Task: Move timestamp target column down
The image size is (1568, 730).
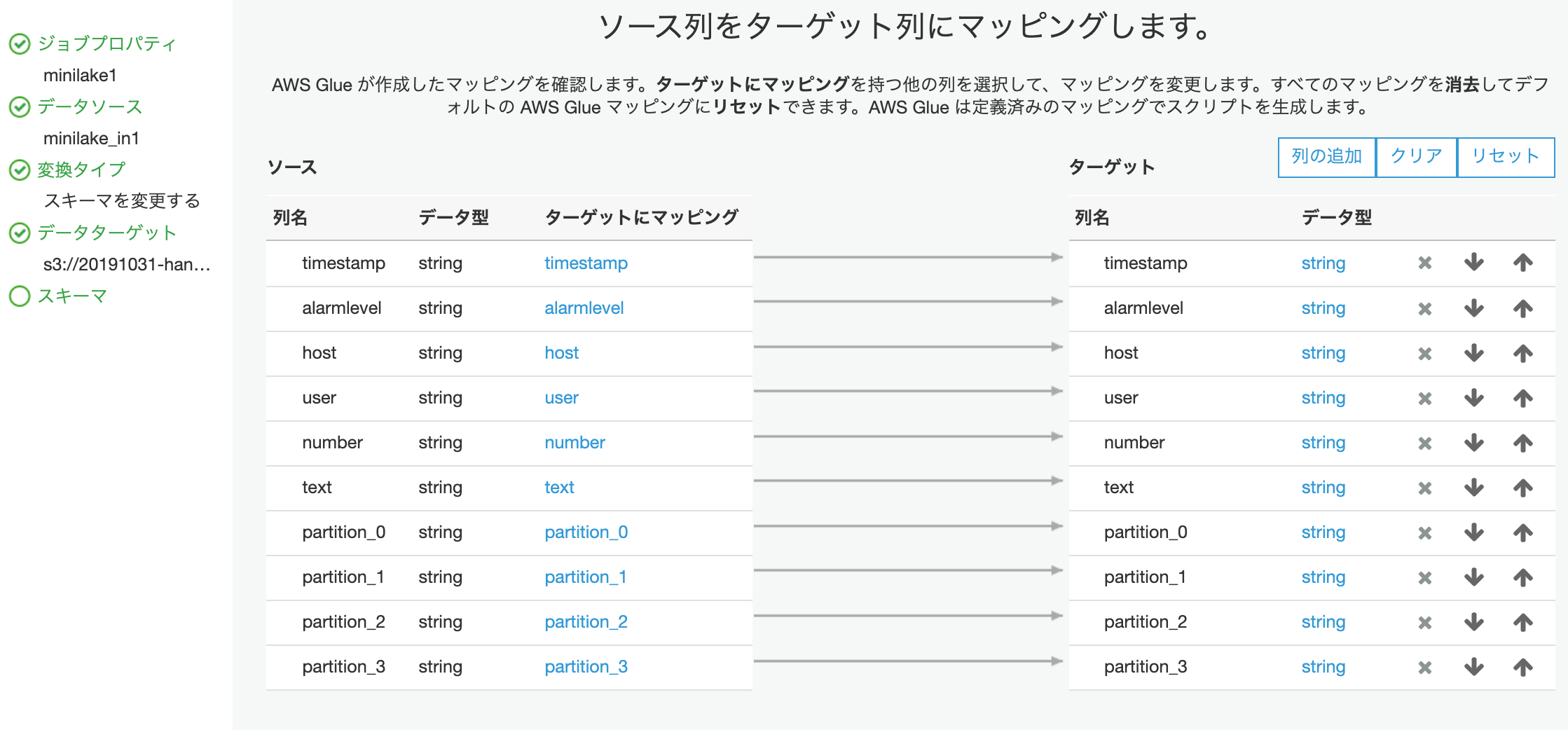Action: point(1474,263)
